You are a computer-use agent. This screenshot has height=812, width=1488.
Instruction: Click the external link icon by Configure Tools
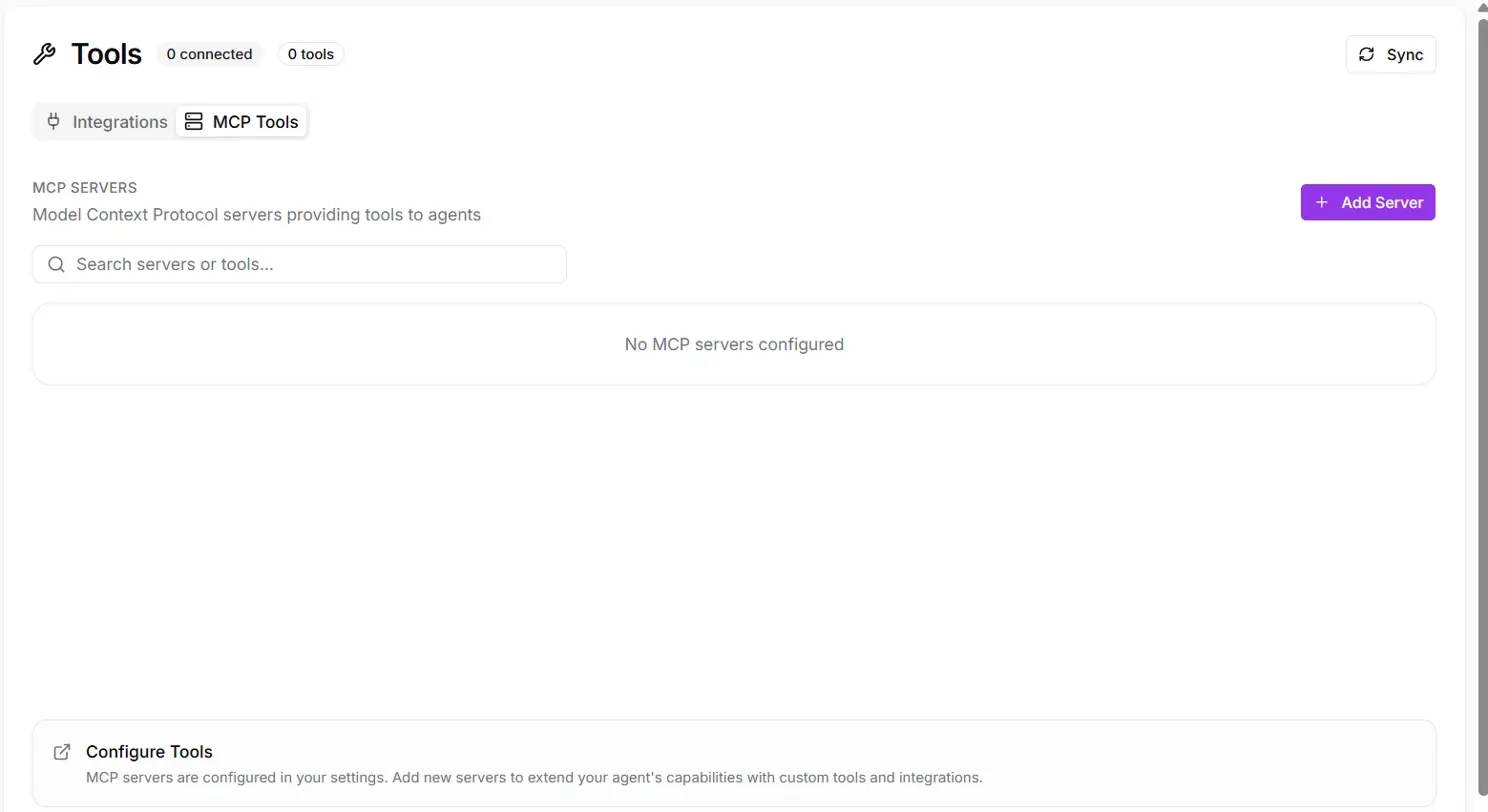(x=62, y=752)
